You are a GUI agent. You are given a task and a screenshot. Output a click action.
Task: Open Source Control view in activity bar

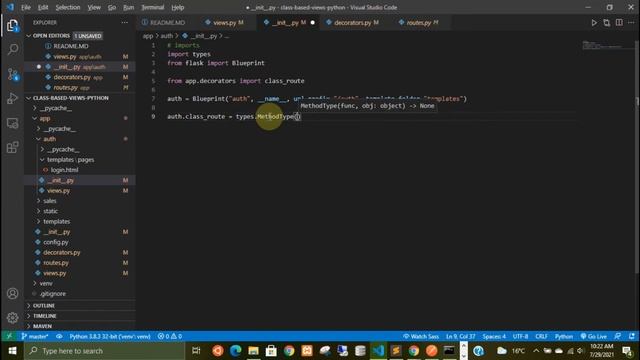12,74
